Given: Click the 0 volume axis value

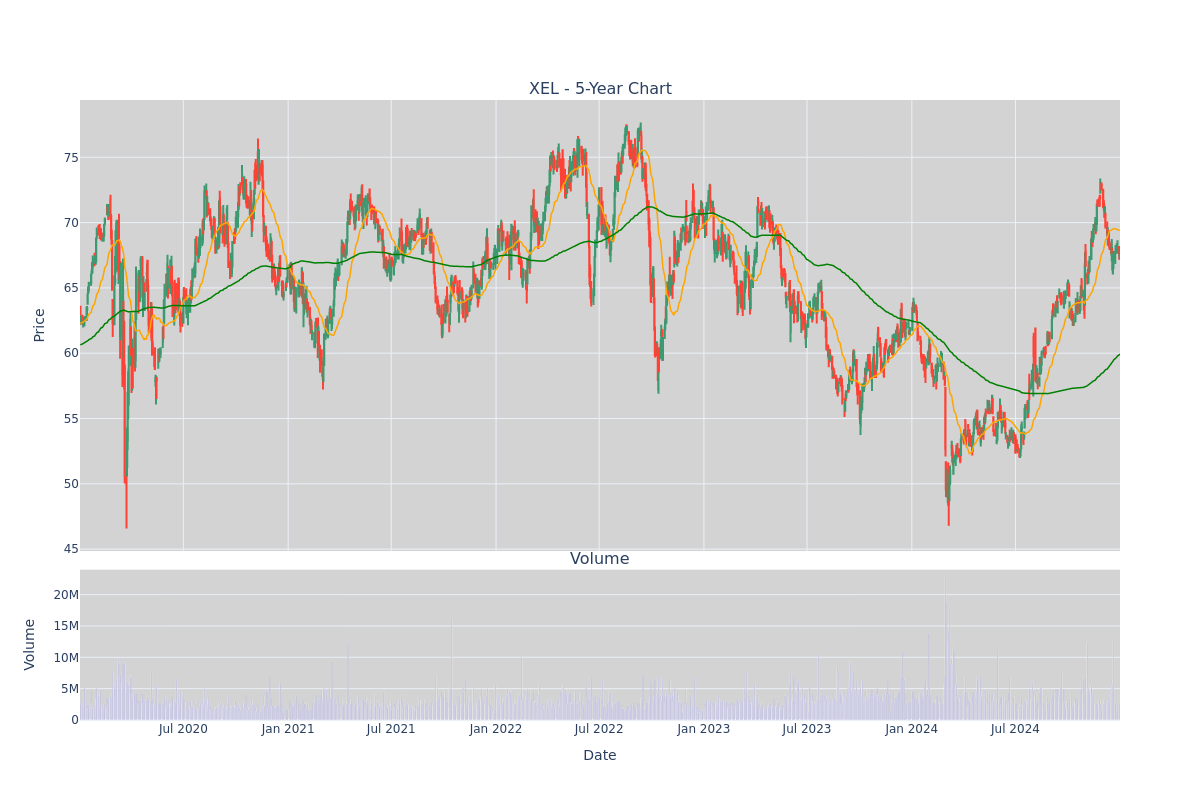Looking at the screenshot, I should tap(75, 720).
